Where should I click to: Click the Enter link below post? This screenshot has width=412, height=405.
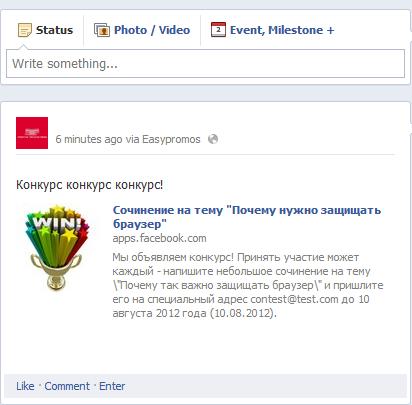(x=112, y=386)
